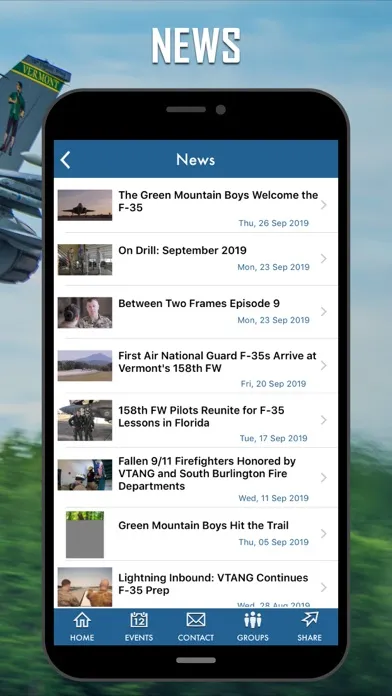Read 'Green Mountain Boys Hit the Trail'
Image resolution: width=392 pixels, height=696 pixels.
coord(203,526)
